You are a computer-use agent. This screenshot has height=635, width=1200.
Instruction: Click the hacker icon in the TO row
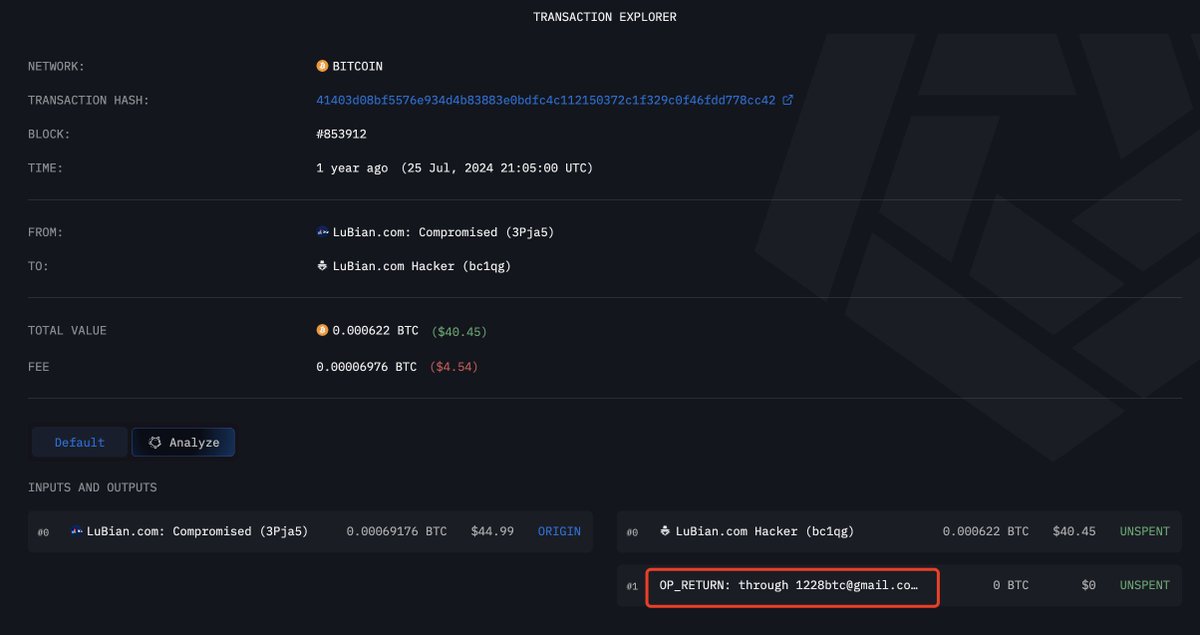pos(322,266)
